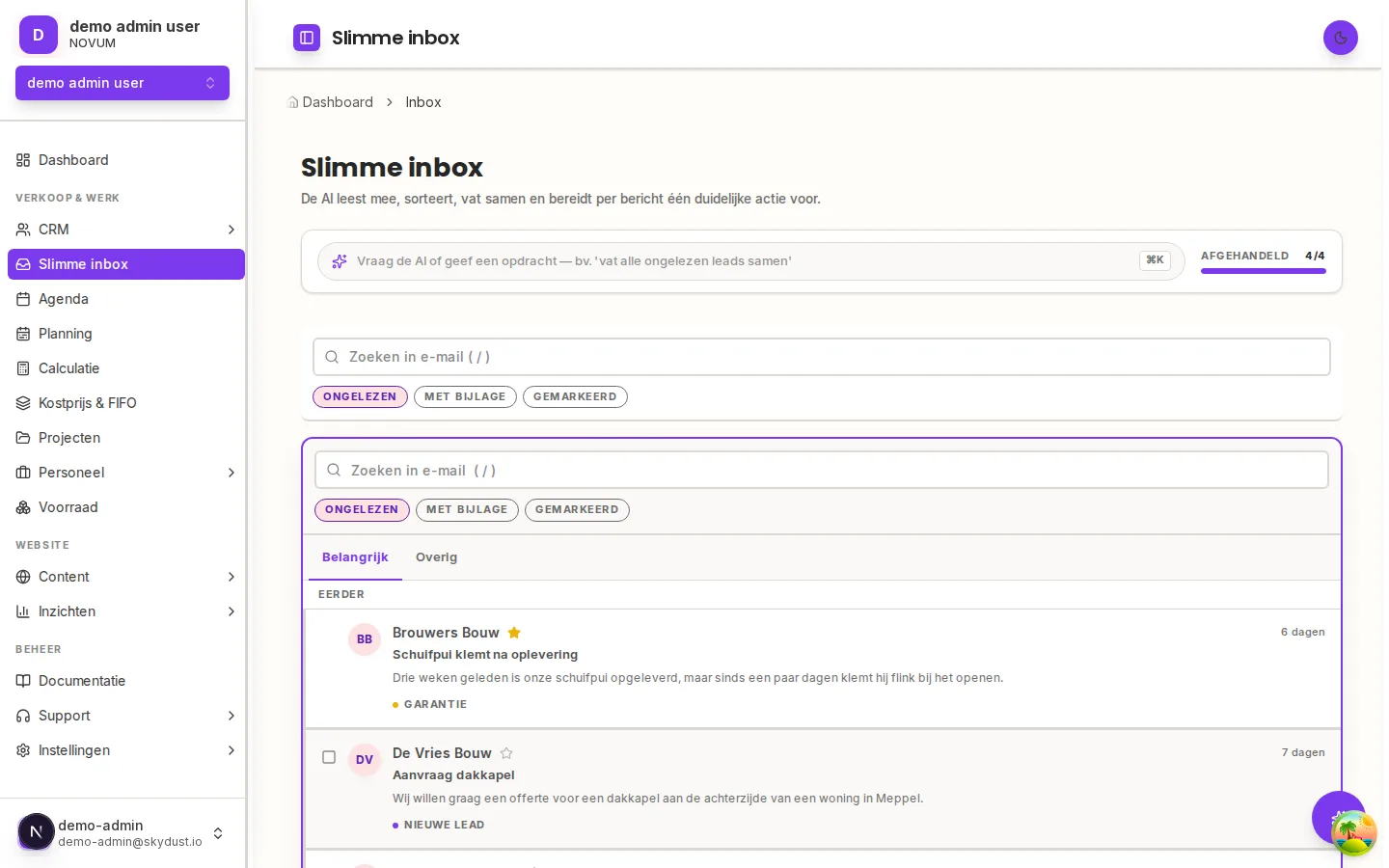
Task: Switch to dark mode with moon icon
Action: click(1341, 38)
